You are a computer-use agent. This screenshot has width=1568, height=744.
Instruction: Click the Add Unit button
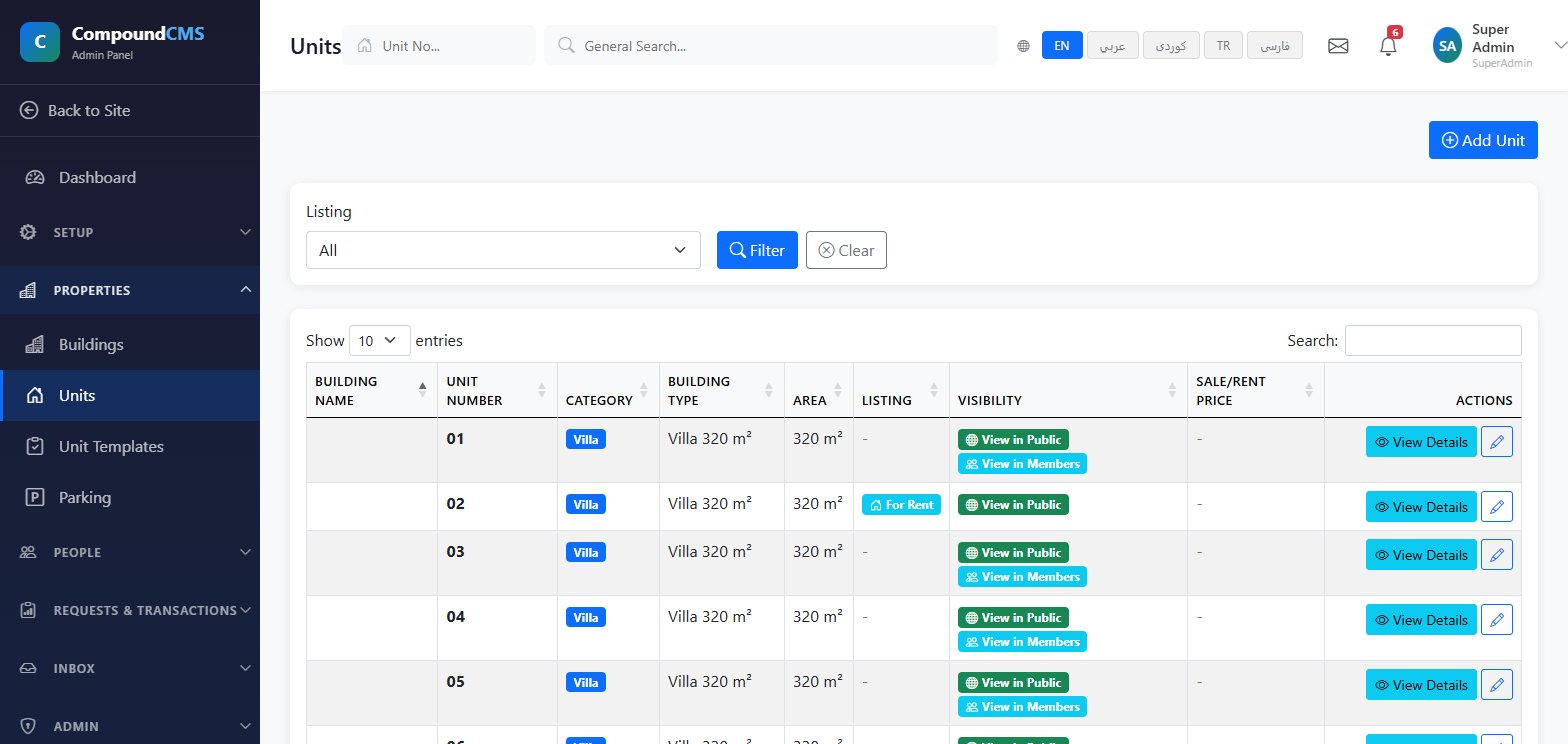pos(1483,140)
